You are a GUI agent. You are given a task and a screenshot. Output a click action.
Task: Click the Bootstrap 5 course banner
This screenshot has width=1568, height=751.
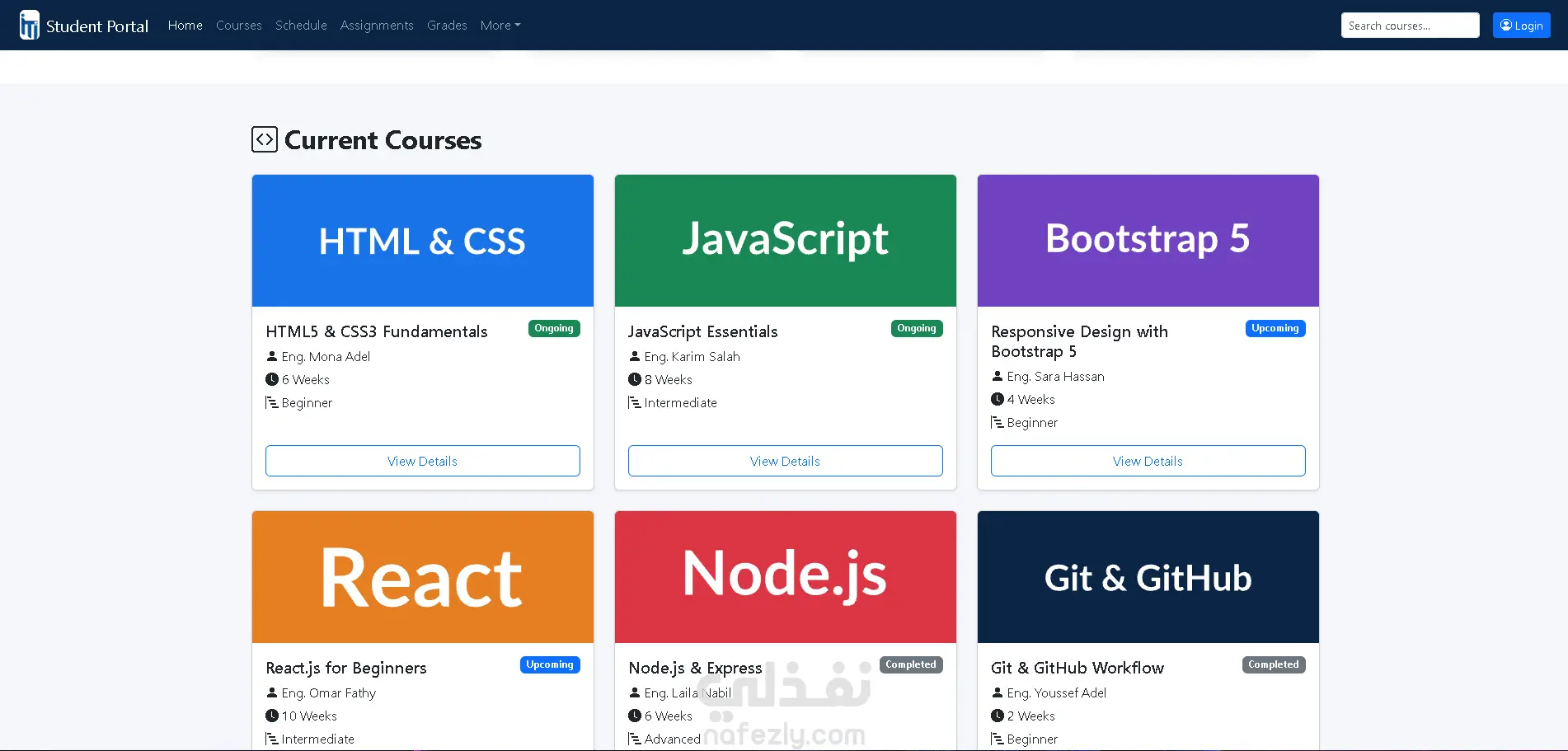coord(1148,241)
